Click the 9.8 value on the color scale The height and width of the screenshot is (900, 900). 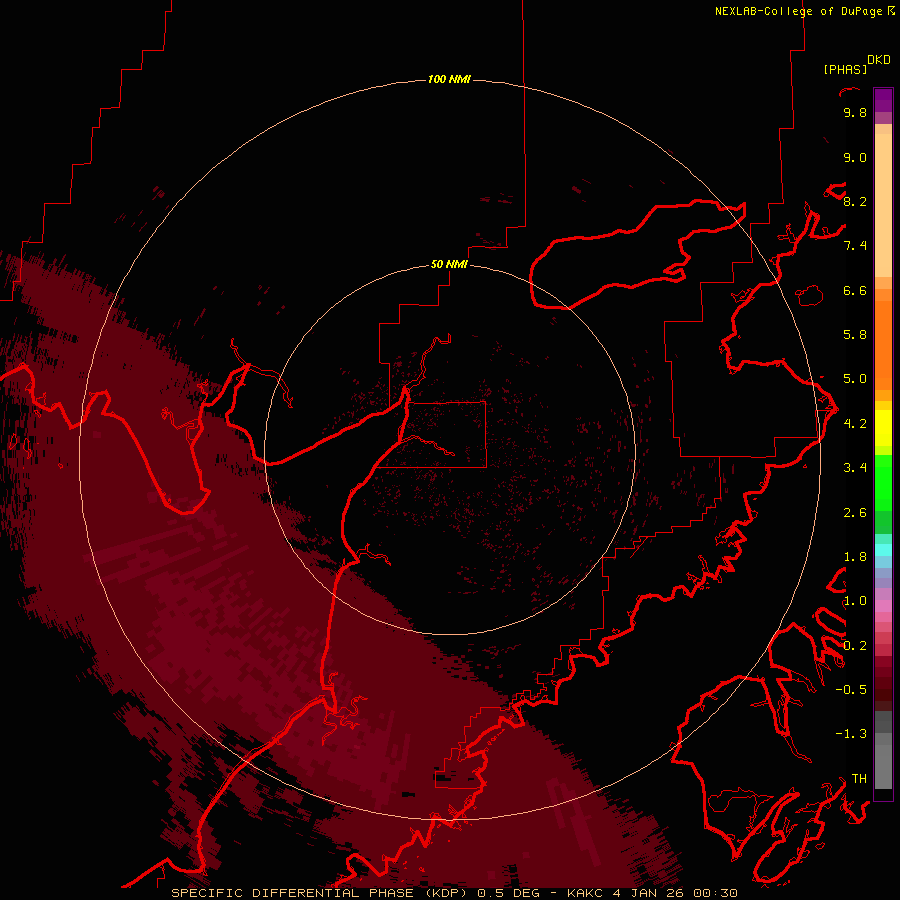855,113
